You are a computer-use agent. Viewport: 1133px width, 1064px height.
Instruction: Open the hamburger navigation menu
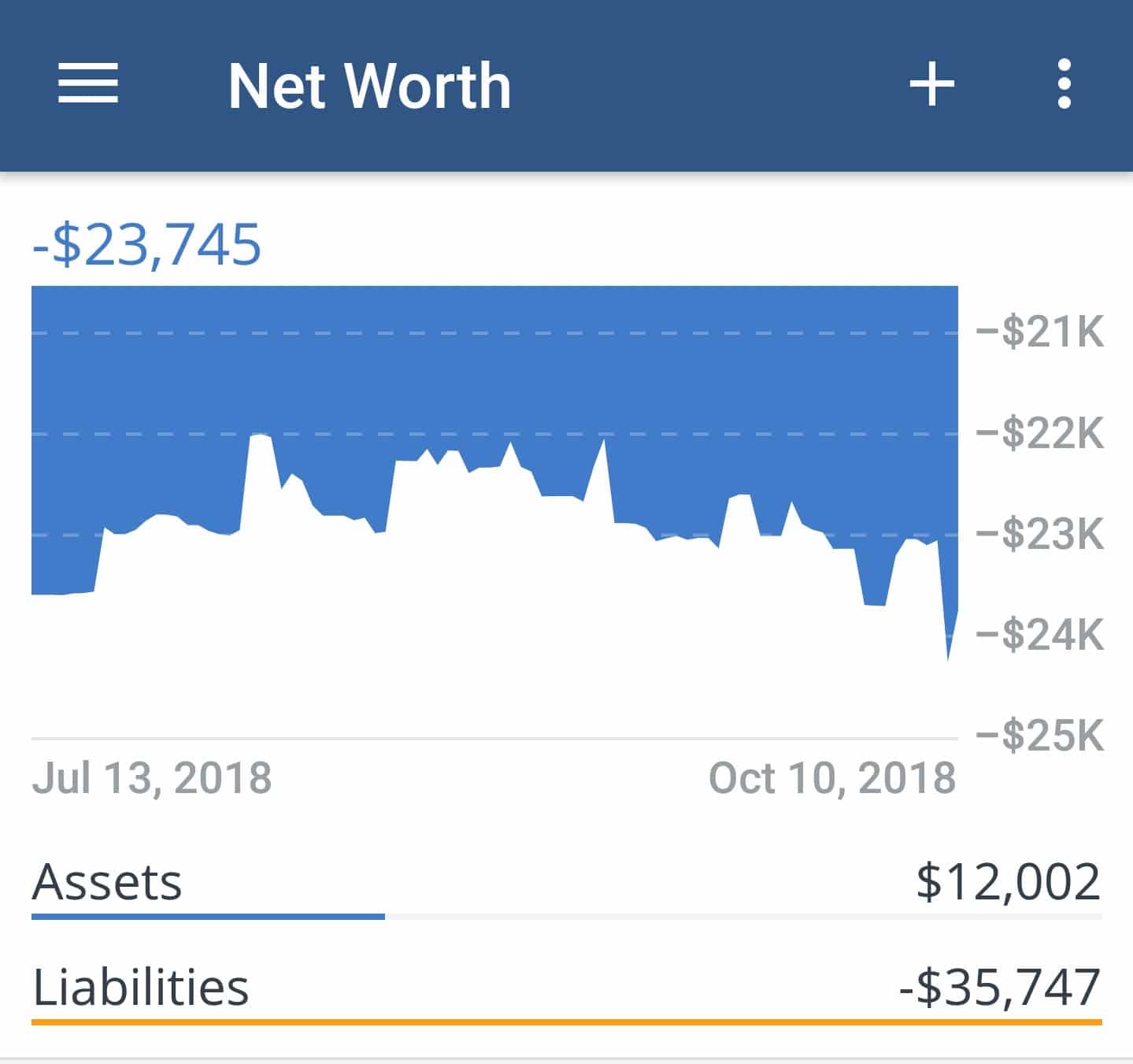pos(88,83)
